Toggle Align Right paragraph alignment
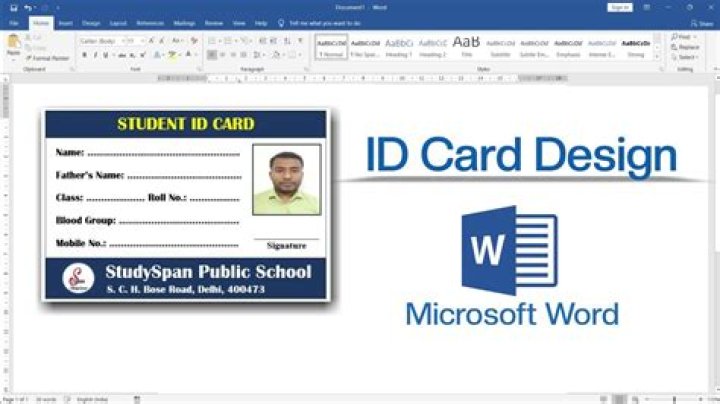Image resolution: width=720 pixels, height=404 pixels. pos(233,55)
